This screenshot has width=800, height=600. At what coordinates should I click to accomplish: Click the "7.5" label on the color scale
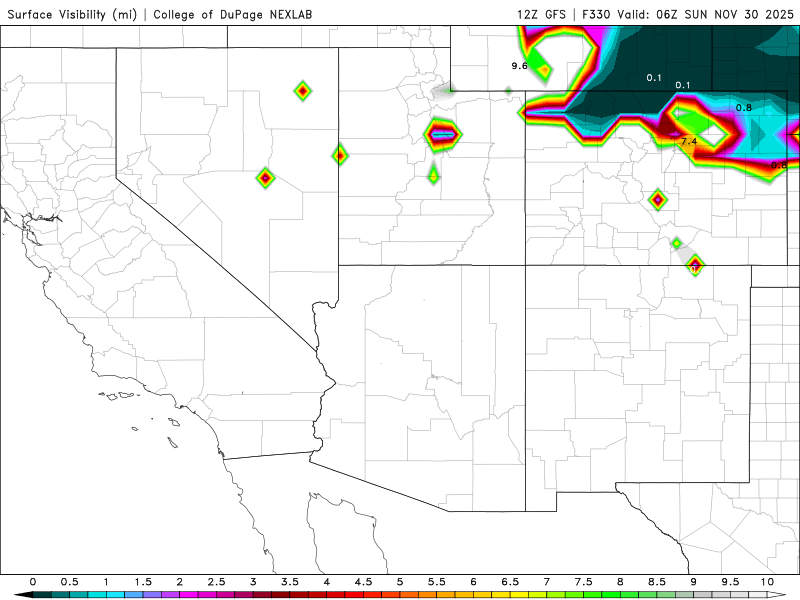(584, 582)
